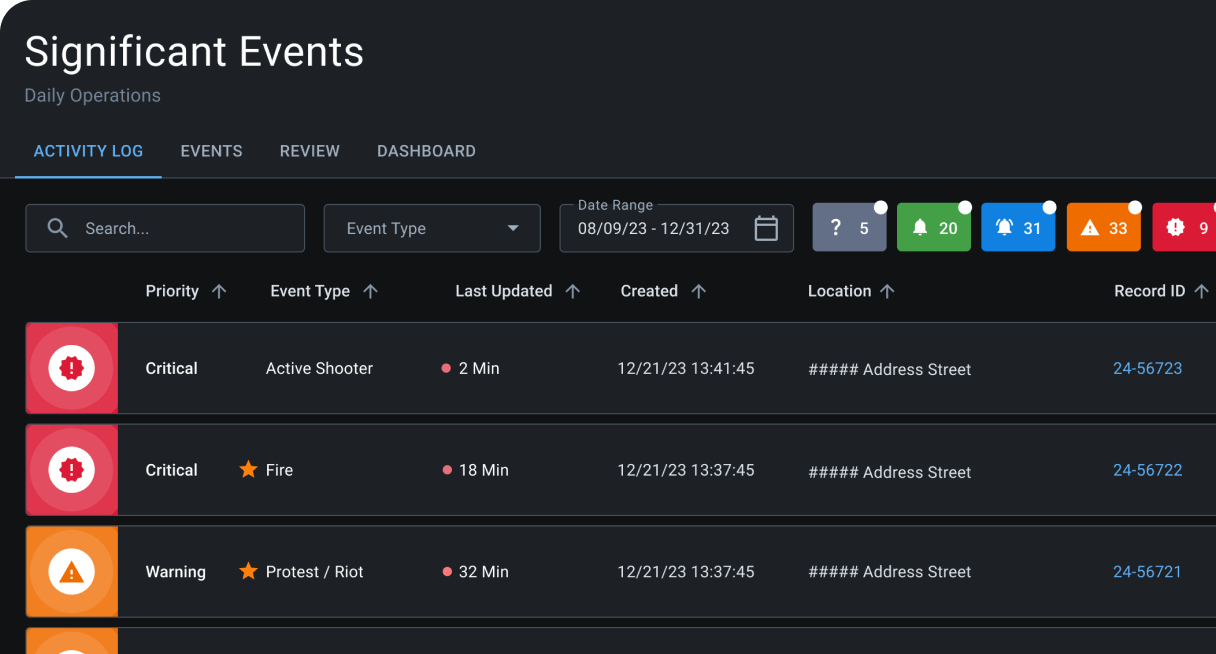Image resolution: width=1216 pixels, height=654 pixels.
Task: Click the Active Shooter critical priority icon
Action: tap(72, 368)
